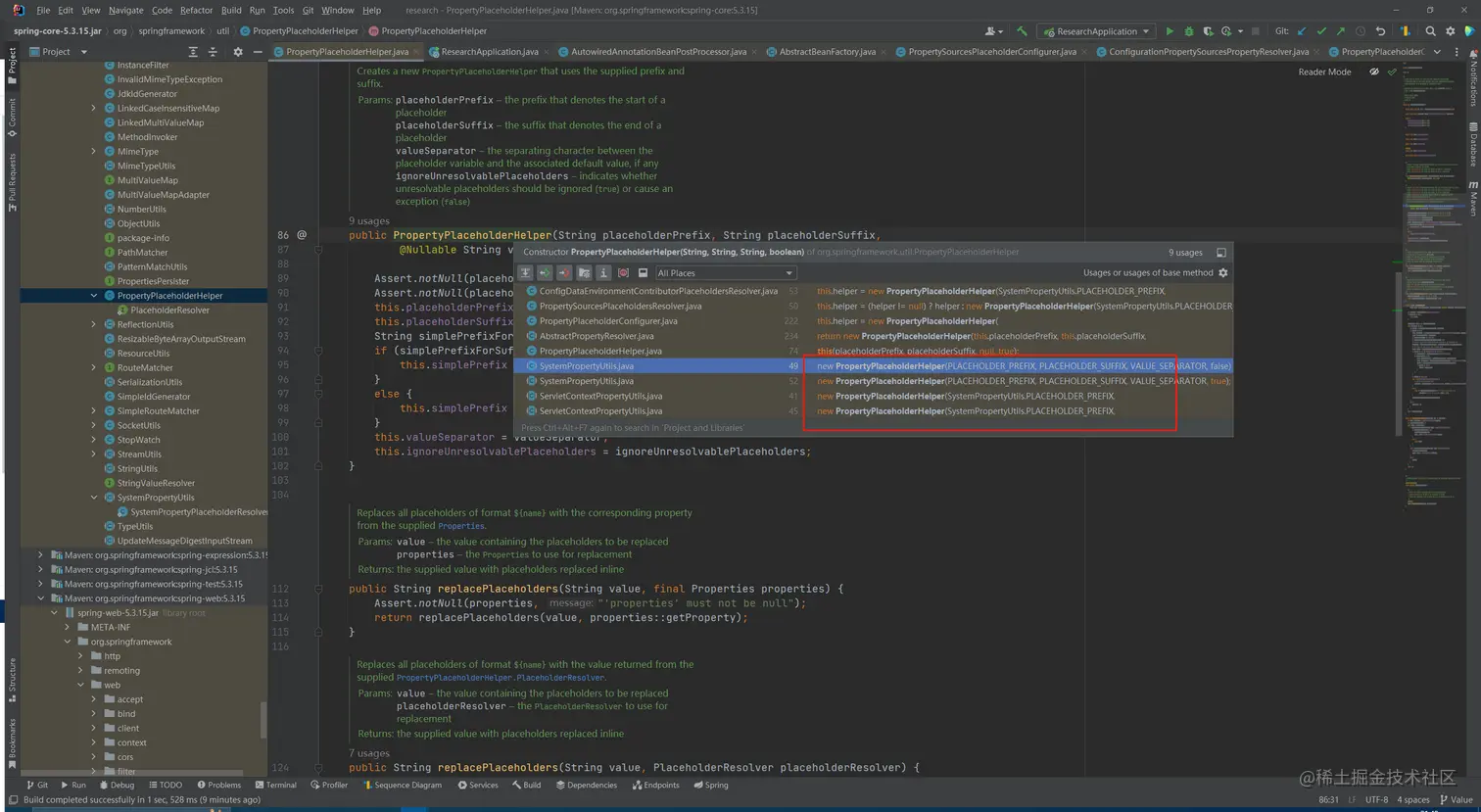1481x812 pixels.
Task: Open the Terminal tool window button
Action: coord(274,785)
